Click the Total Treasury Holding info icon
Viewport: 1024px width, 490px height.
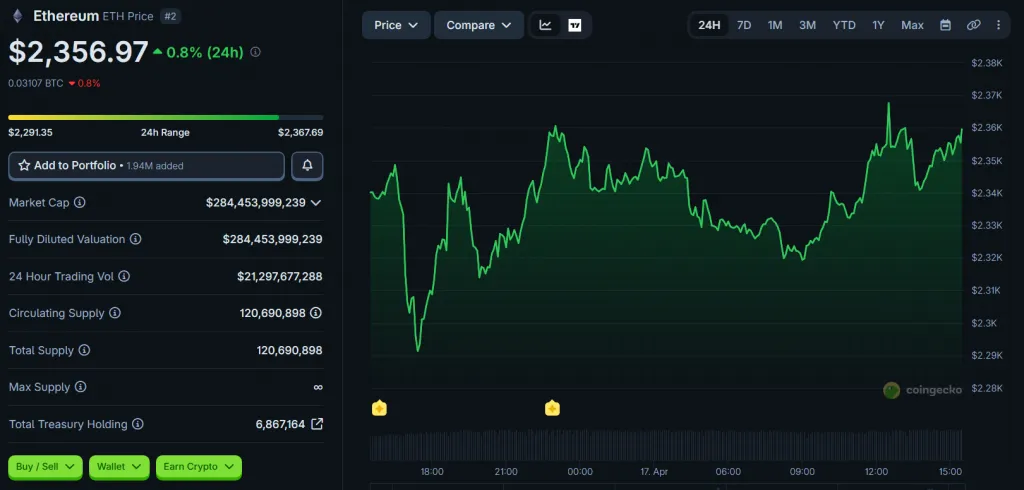pos(138,424)
